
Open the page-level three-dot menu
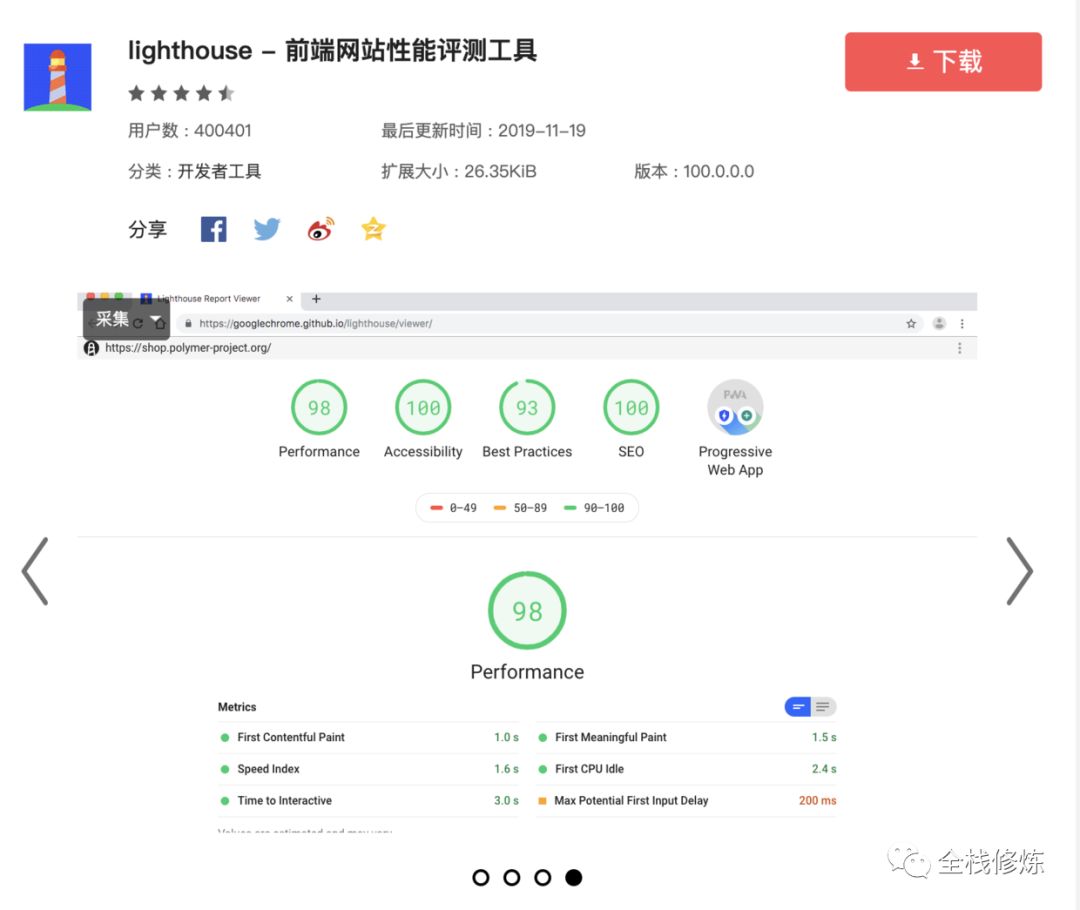(x=960, y=347)
